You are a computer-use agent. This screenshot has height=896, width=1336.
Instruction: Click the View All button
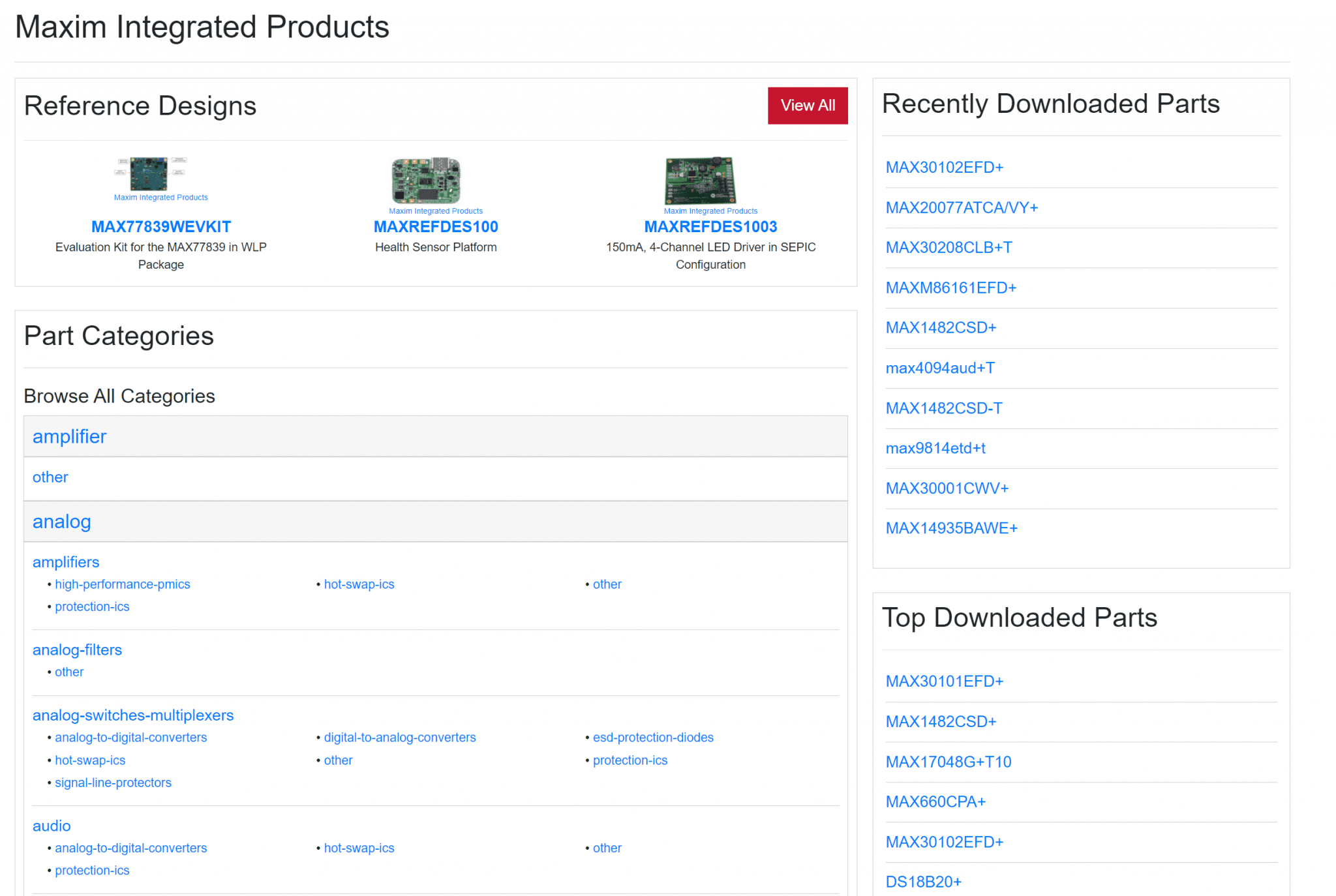coord(807,105)
